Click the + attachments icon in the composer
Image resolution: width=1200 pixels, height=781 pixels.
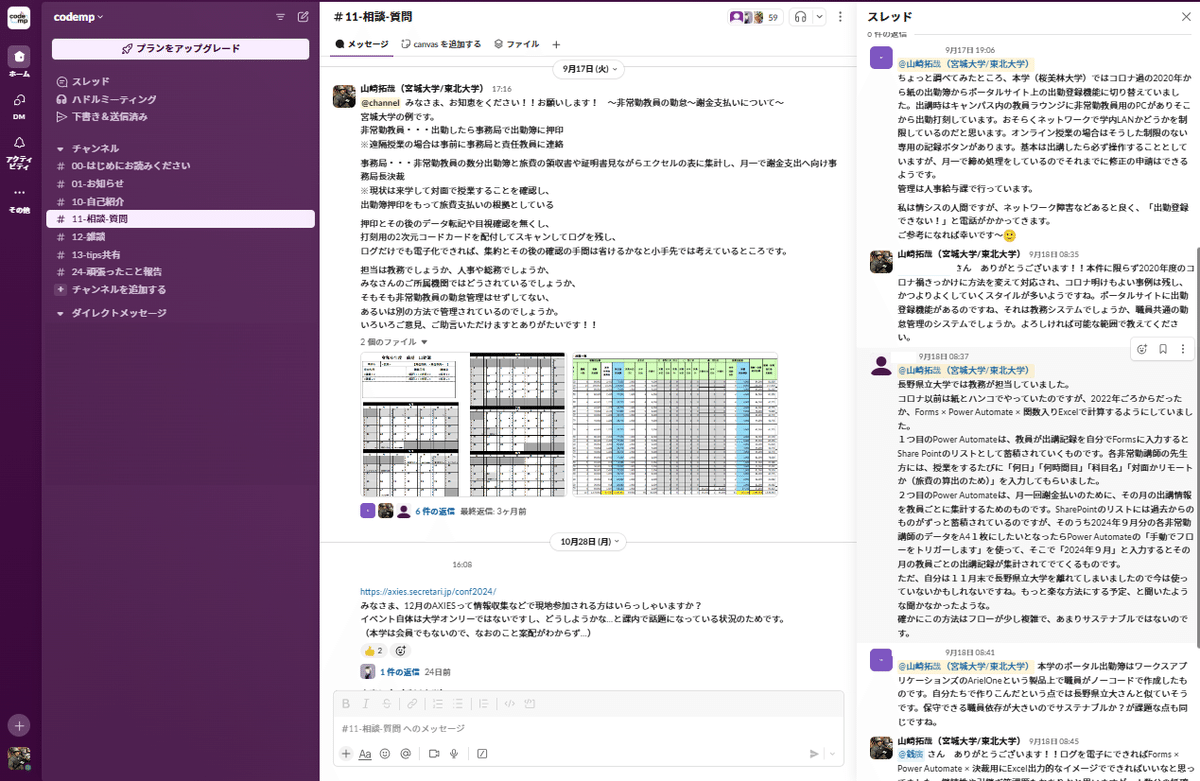346,753
